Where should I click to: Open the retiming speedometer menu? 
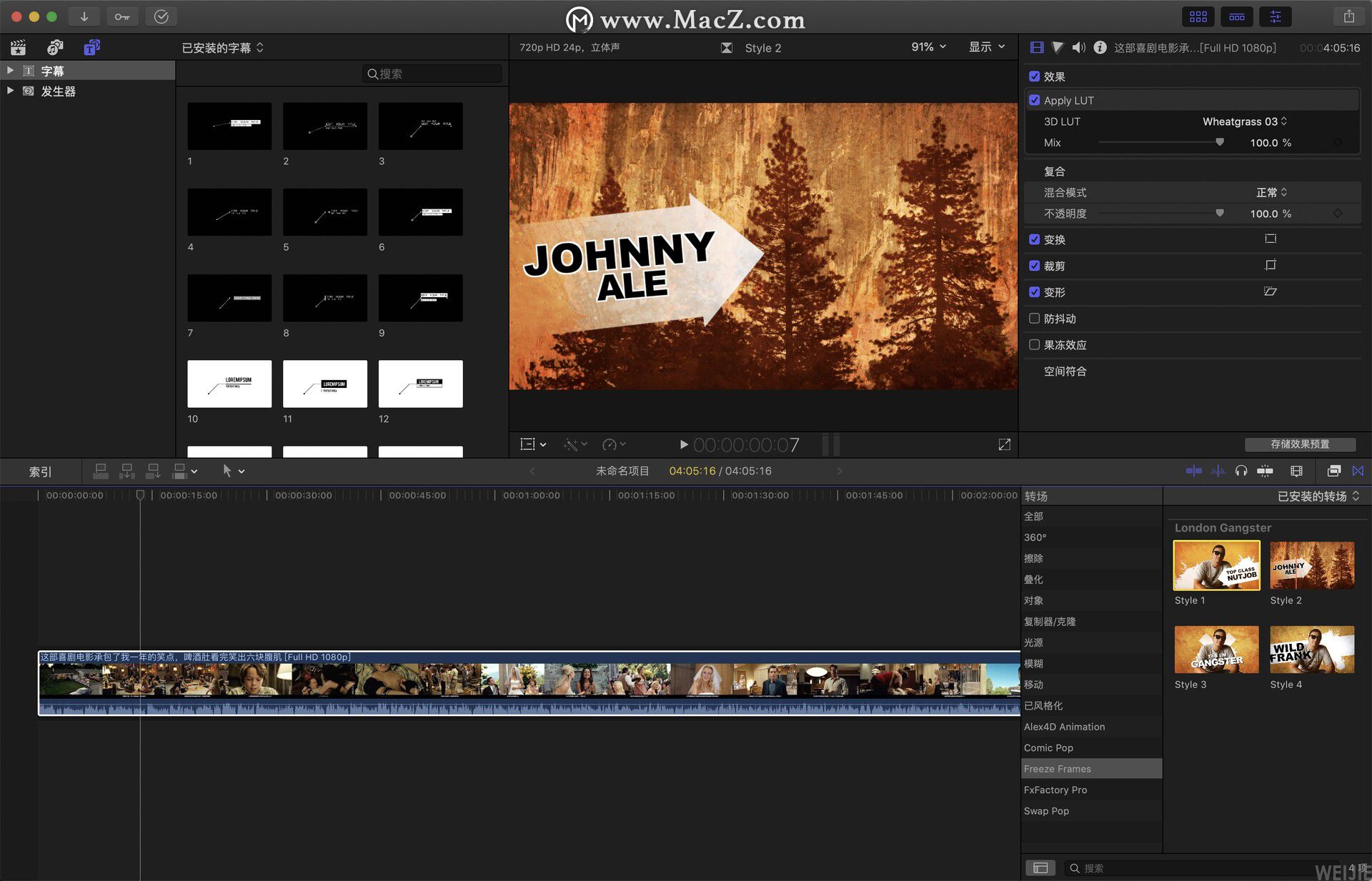point(614,444)
